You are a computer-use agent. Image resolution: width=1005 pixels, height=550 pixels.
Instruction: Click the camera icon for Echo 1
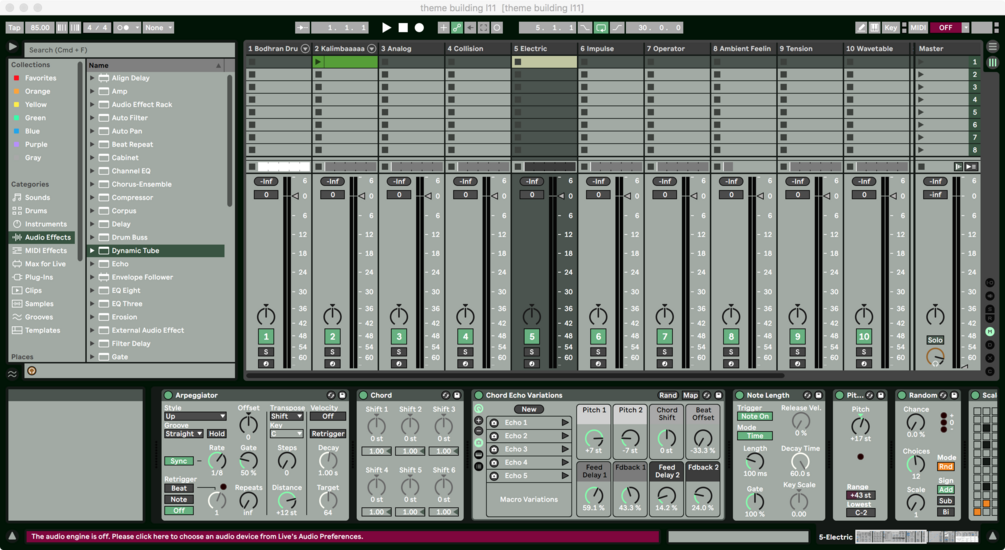click(494, 423)
